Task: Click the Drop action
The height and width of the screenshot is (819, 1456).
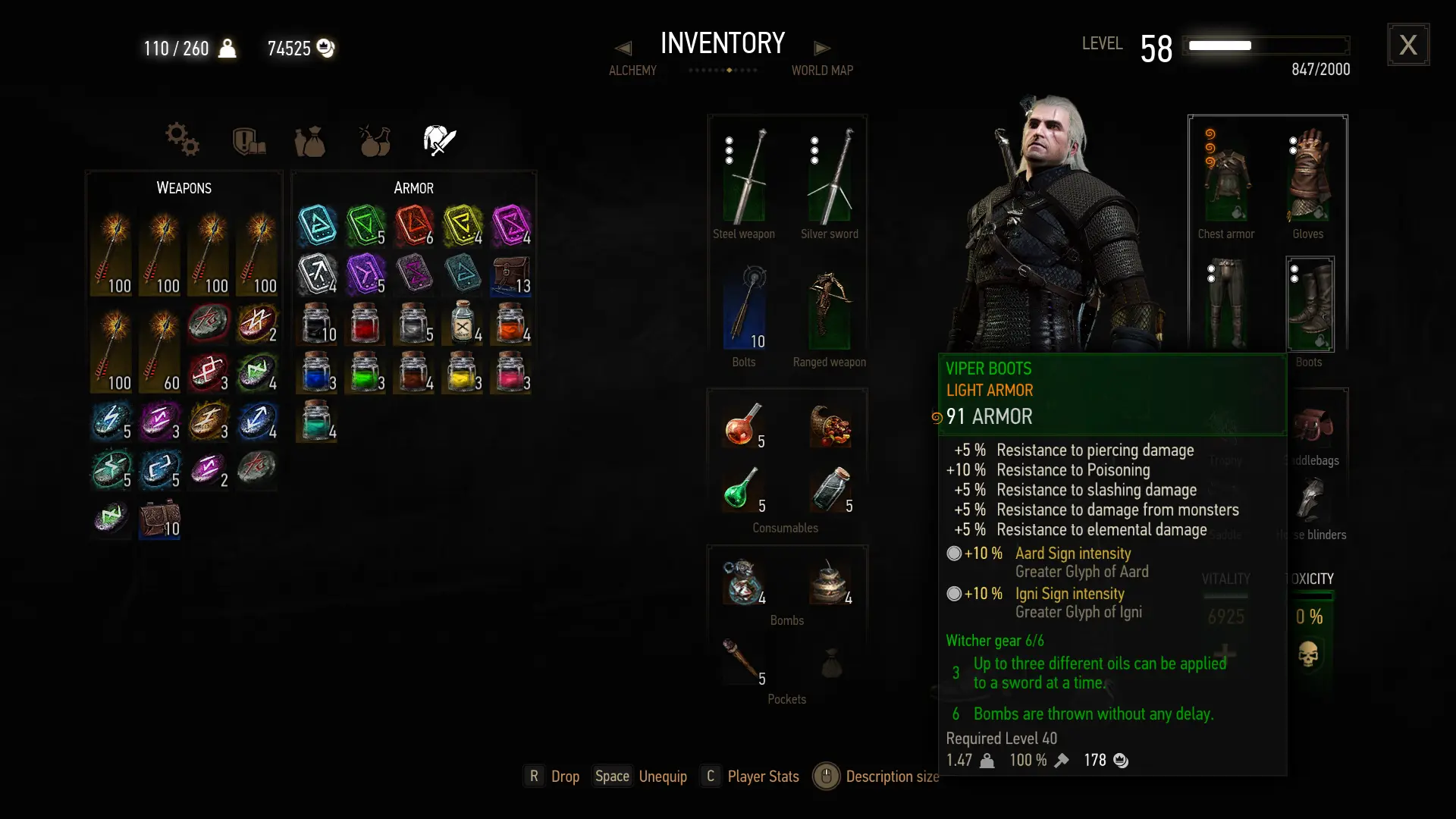Action: click(565, 777)
